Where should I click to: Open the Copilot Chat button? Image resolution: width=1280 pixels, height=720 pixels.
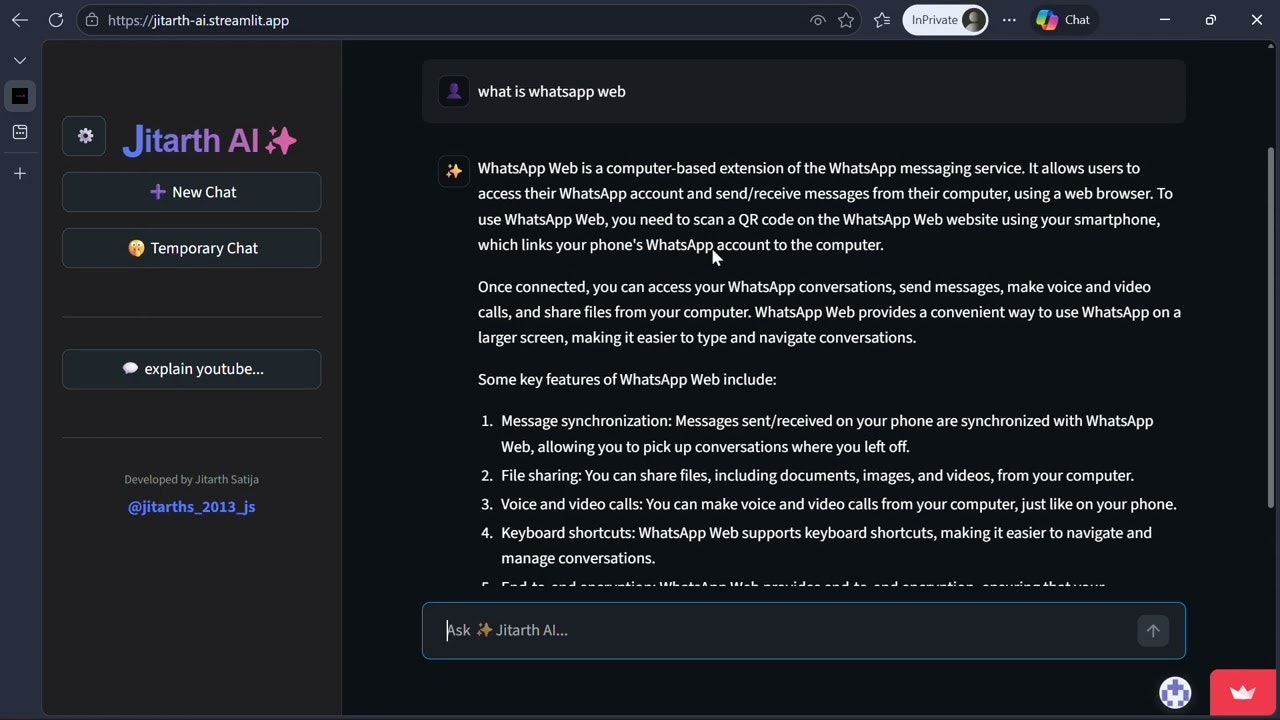(x=1063, y=20)
